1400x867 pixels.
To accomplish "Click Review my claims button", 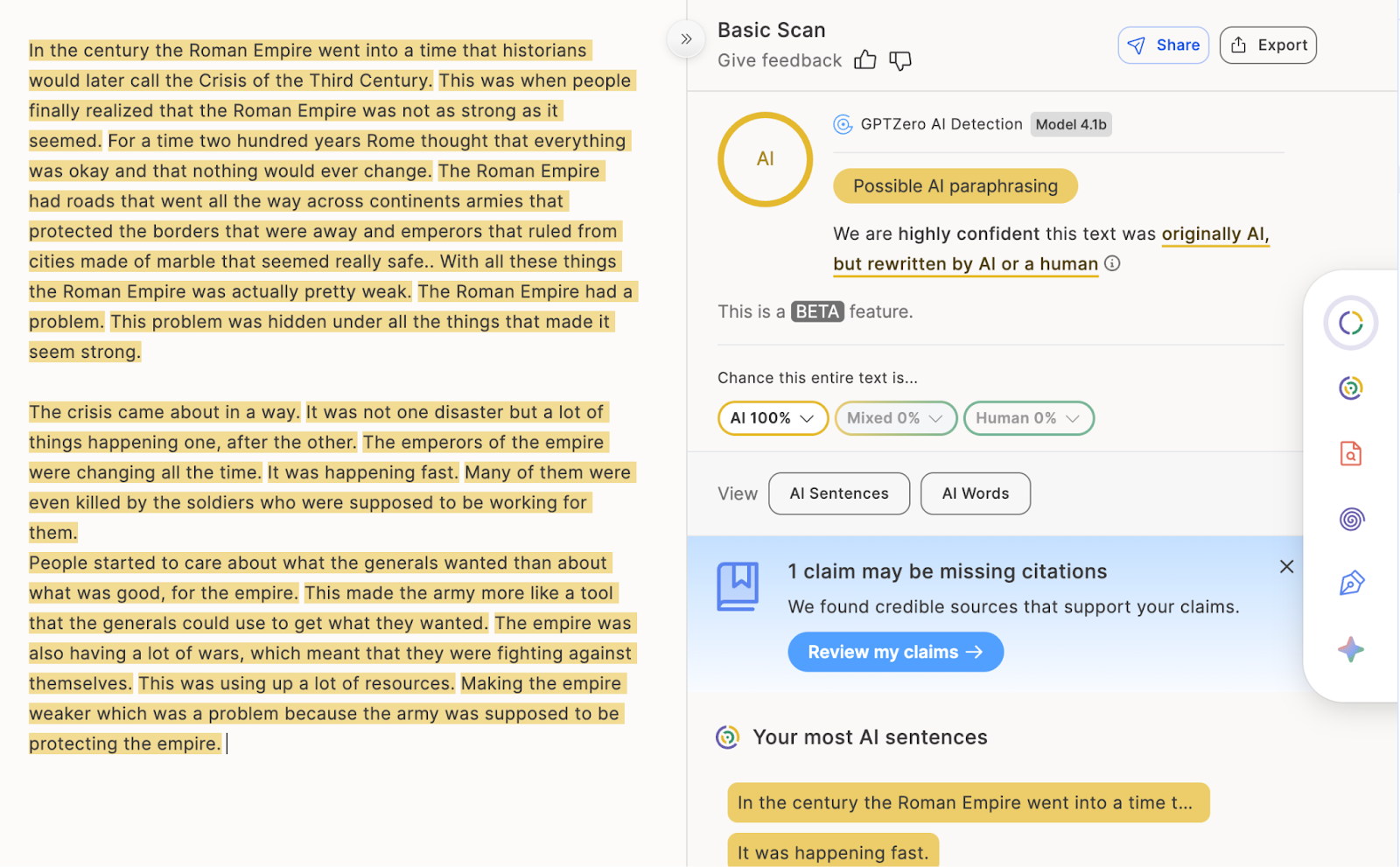I will [x=895, y=652].
